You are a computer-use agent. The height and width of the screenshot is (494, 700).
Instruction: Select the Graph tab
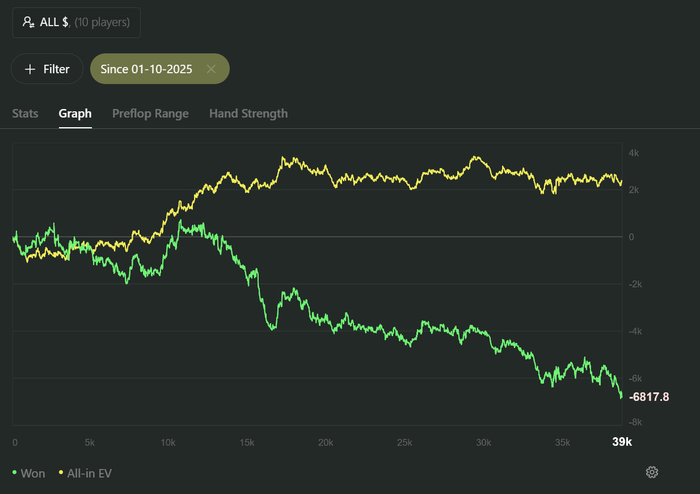(x=75, y=113)
